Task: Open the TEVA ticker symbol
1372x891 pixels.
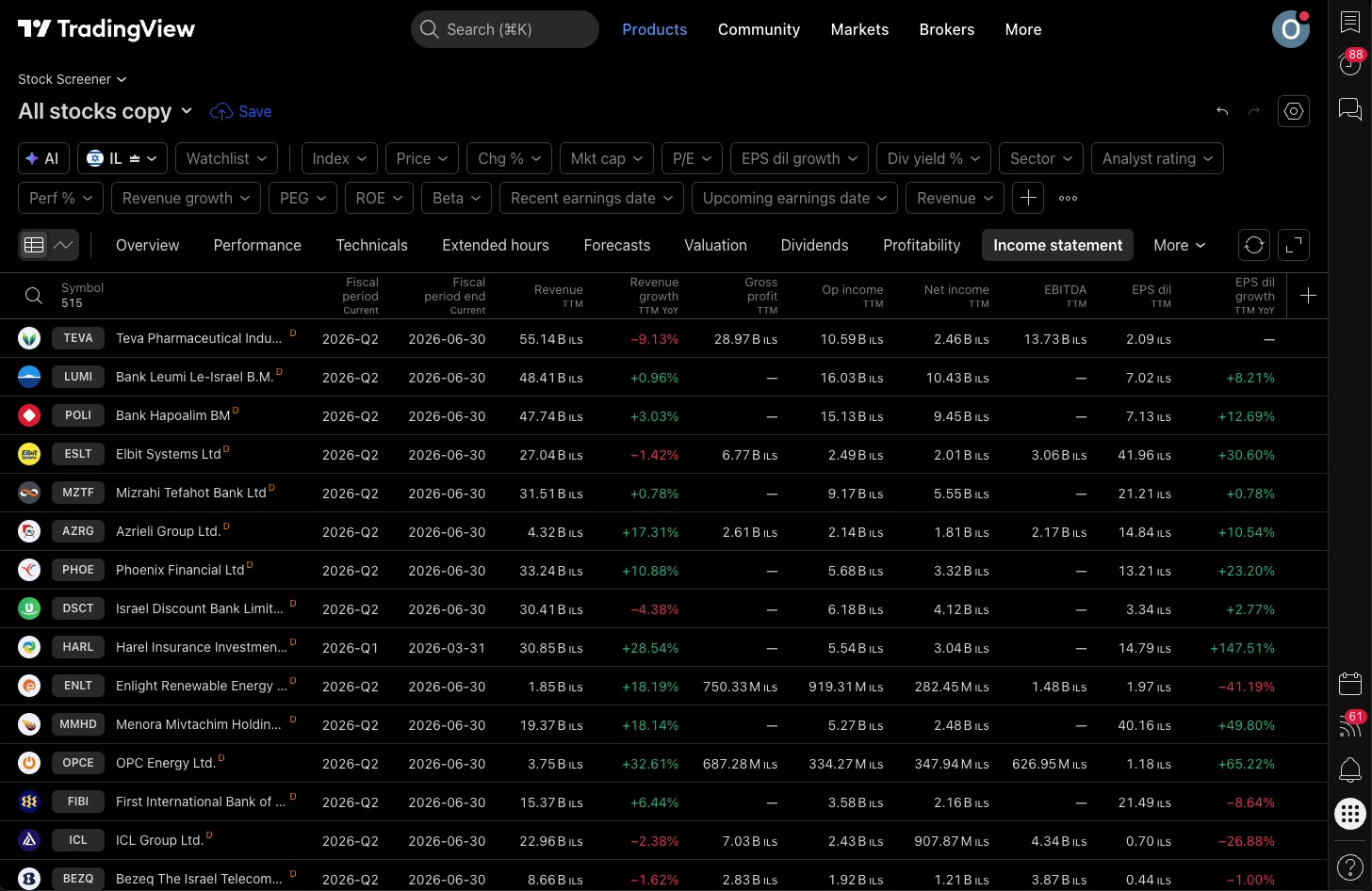Action: click(x=78, y=338)
